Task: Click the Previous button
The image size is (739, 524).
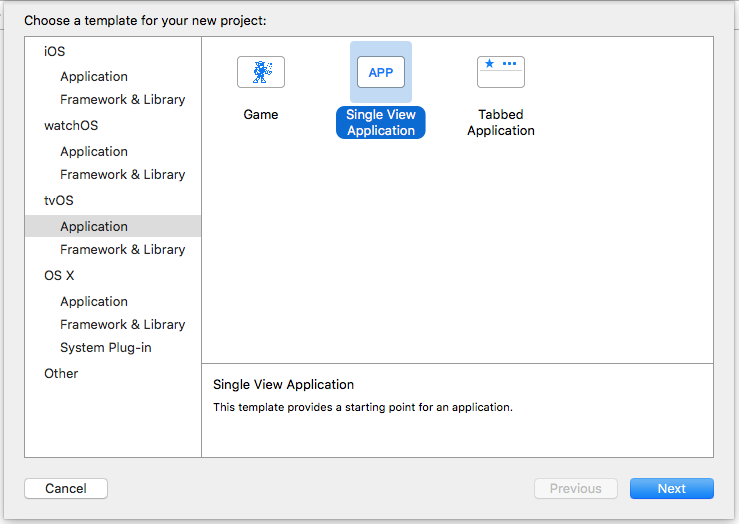Action: coord(575,489)
